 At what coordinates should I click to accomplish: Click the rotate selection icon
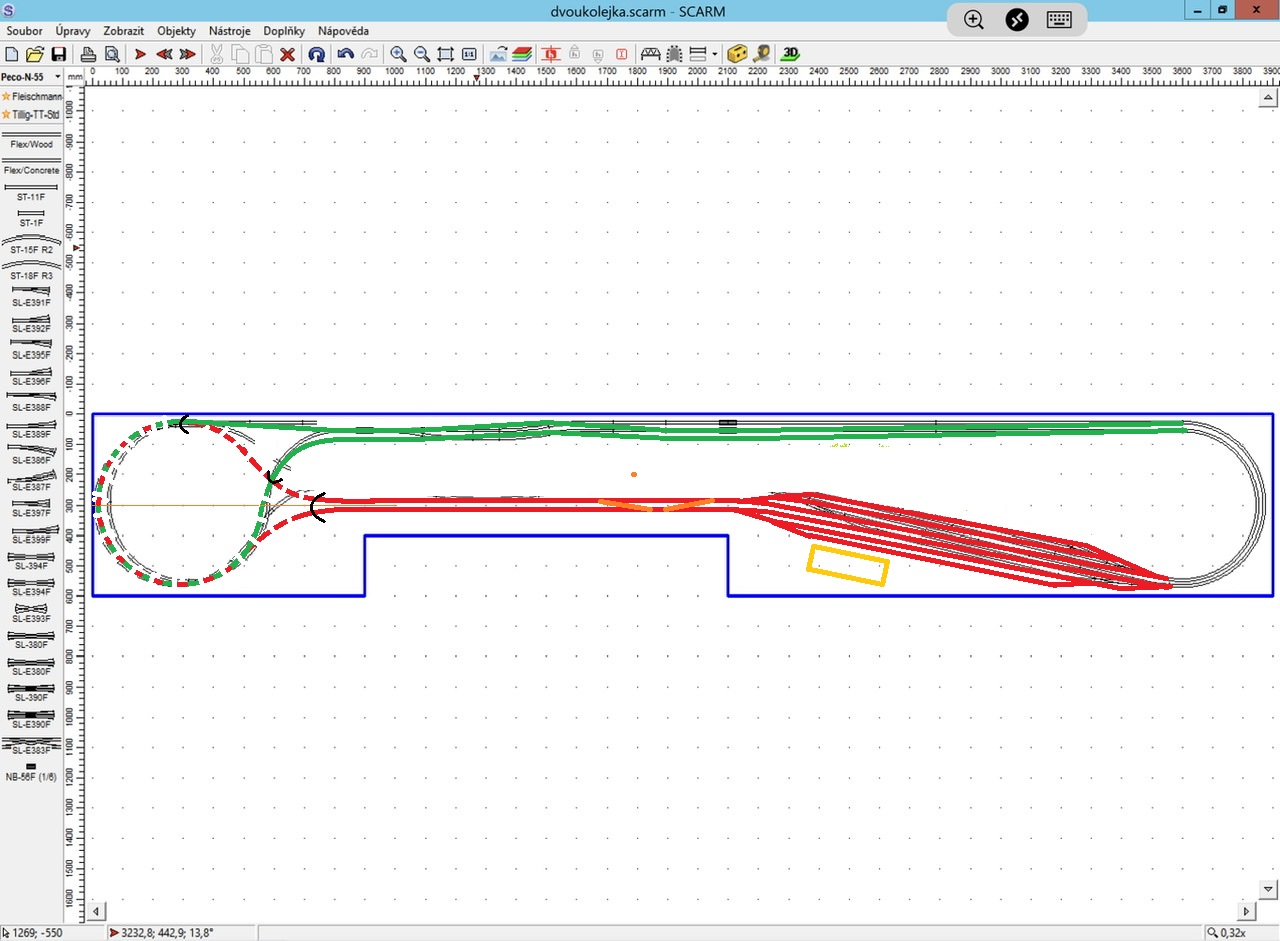pyautogui.click(x=316, y=54)
